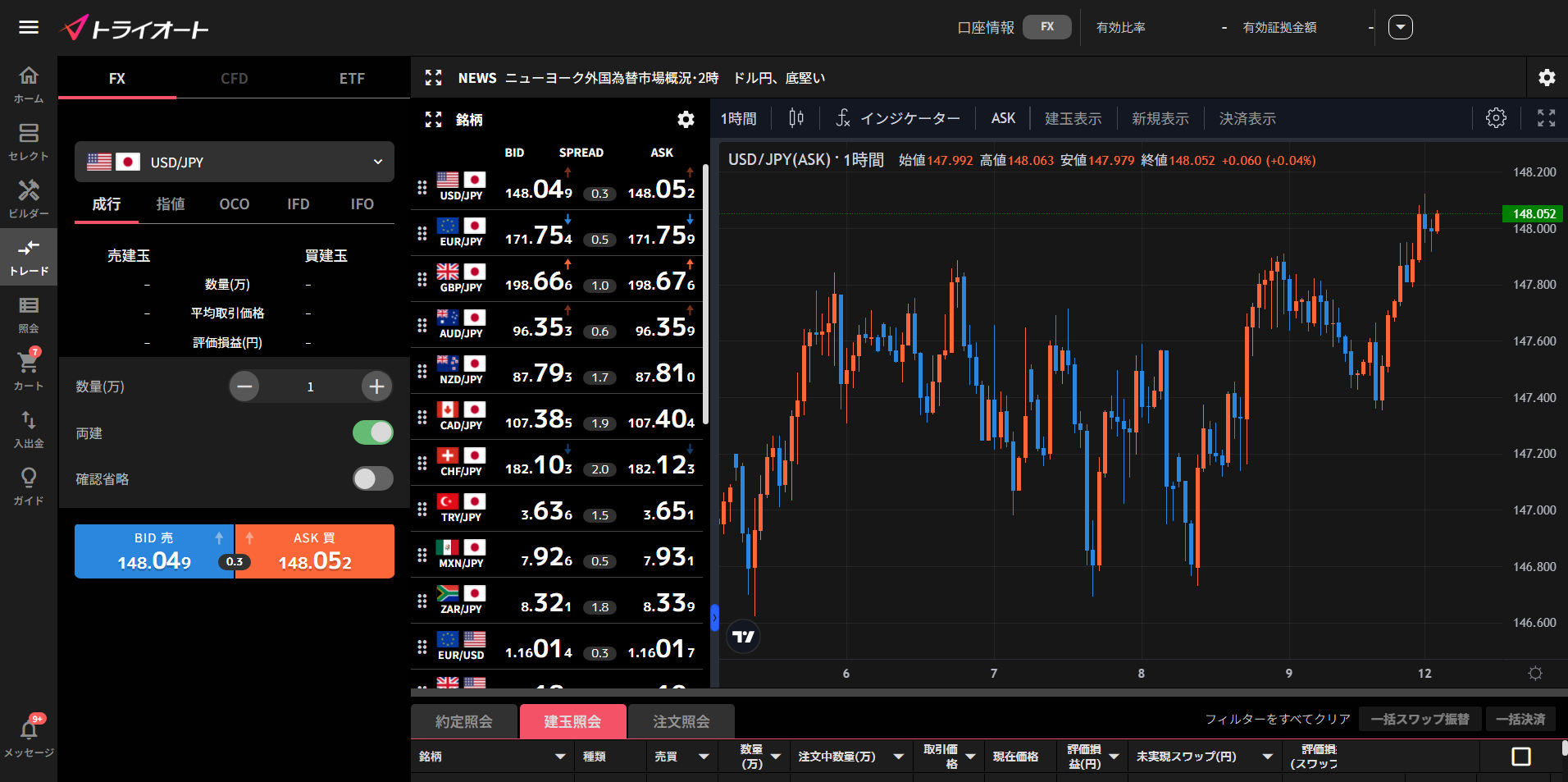Viewport: 1568px width, 782px height.
Task: Toggle the 両建 switch off
Action: pos(373,432)
